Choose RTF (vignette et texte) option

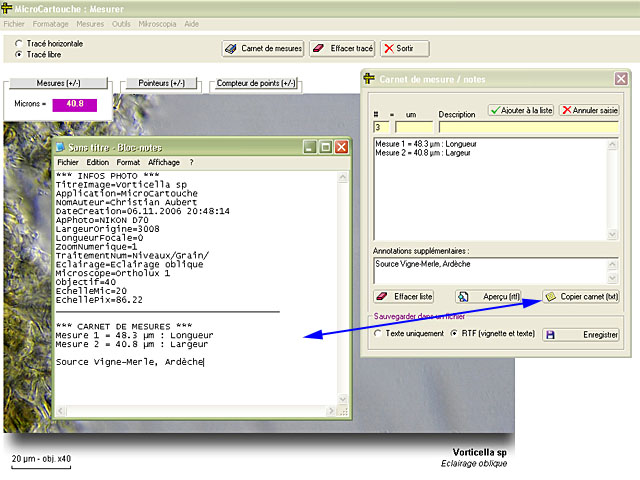(454, 333)
